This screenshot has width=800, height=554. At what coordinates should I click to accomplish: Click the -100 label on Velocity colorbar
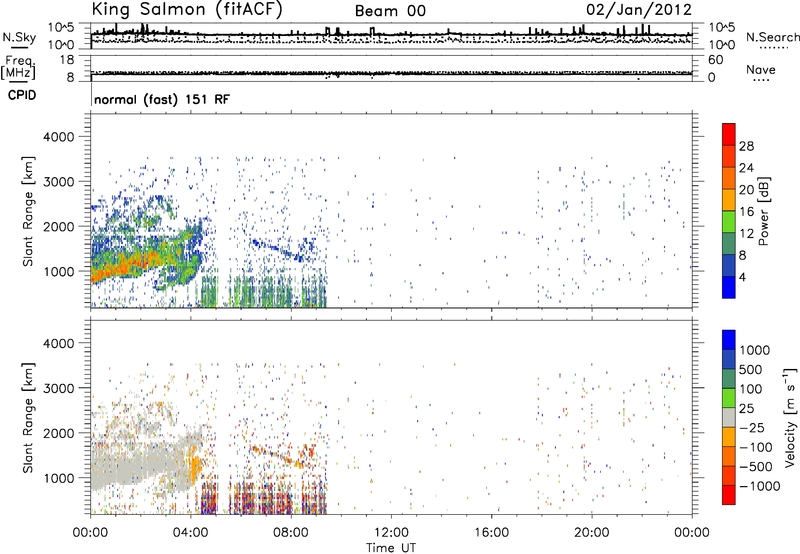click(756, 447)
